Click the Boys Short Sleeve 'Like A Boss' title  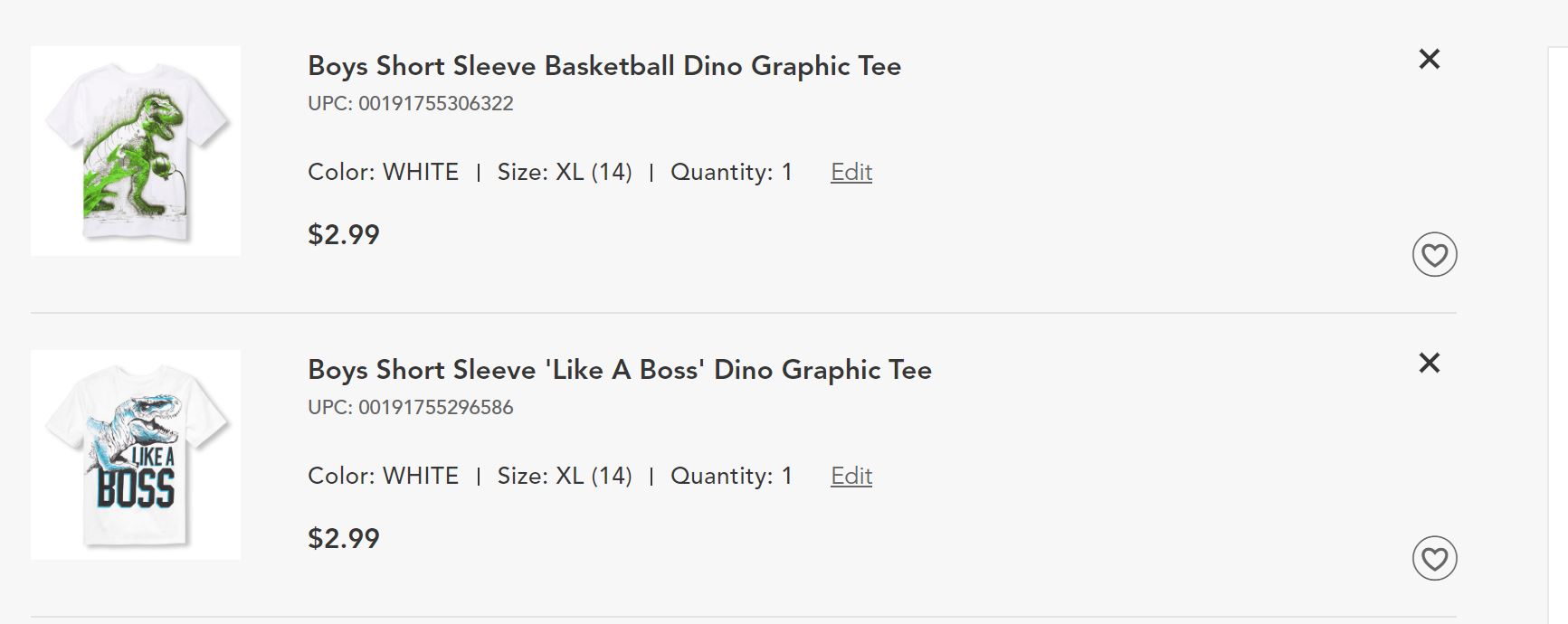click(x=619, y=370)
